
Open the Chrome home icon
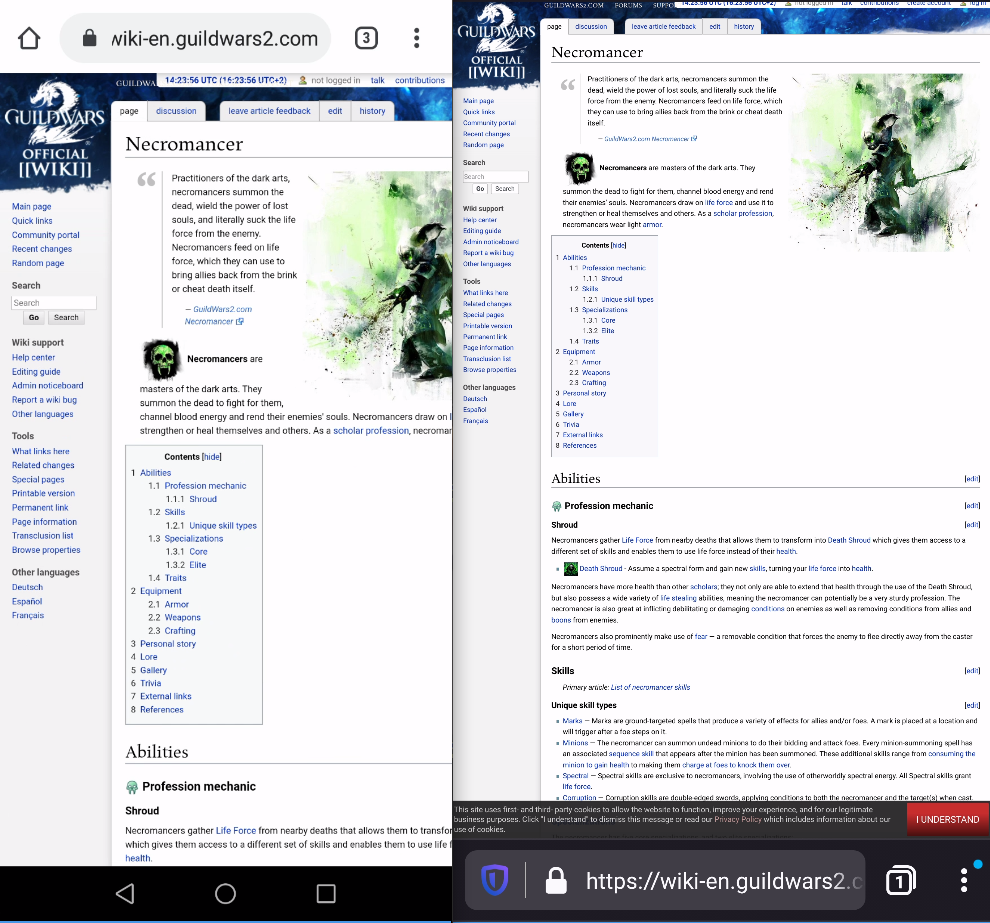(28, 36)
